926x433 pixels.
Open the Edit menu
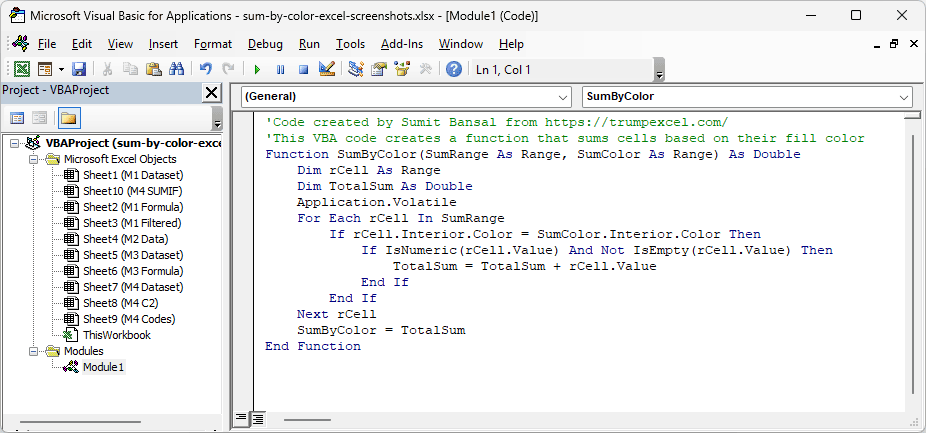[x=82, y=44]
